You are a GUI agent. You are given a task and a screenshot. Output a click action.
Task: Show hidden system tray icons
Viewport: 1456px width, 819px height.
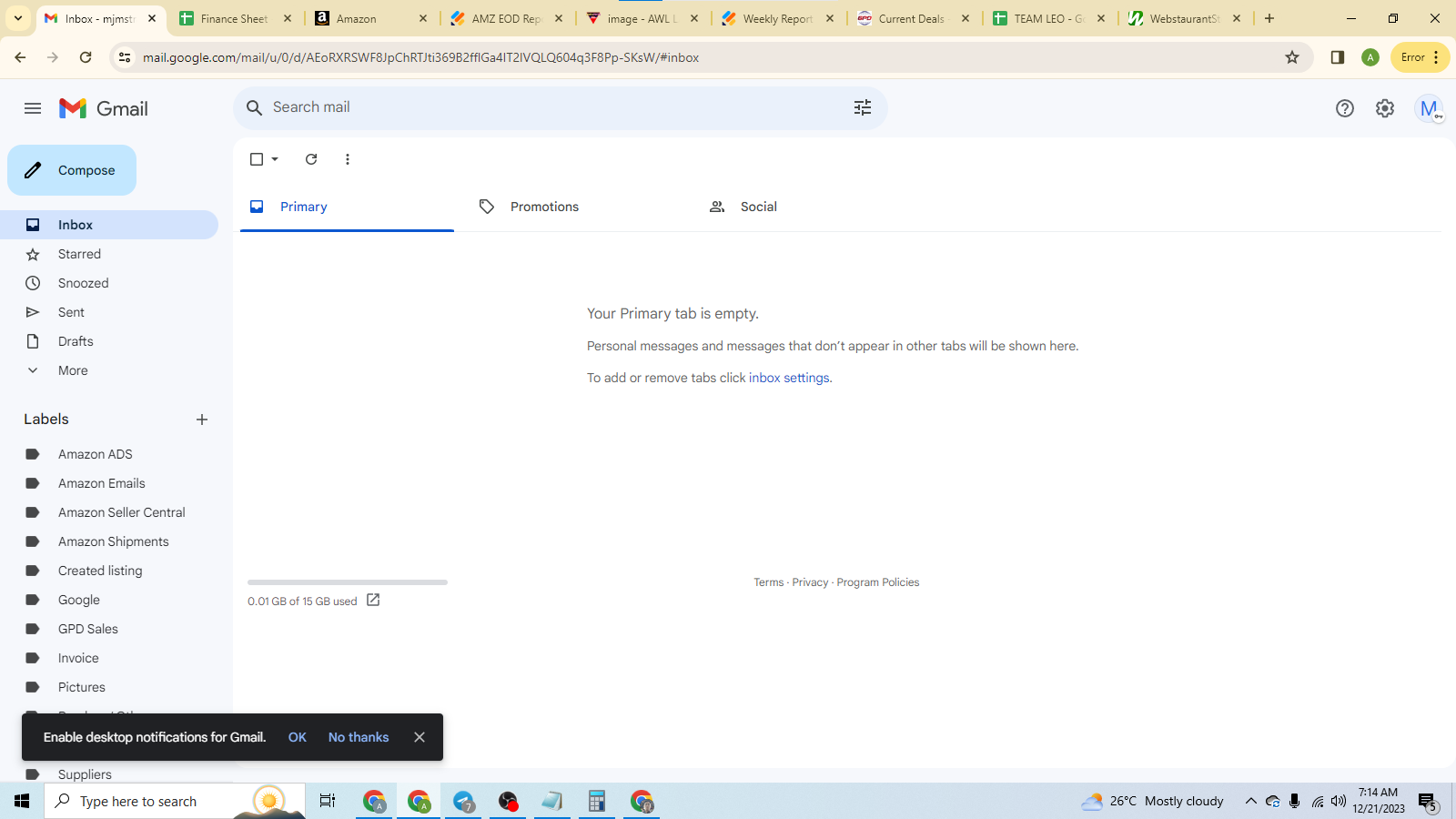pos(1251,801)
